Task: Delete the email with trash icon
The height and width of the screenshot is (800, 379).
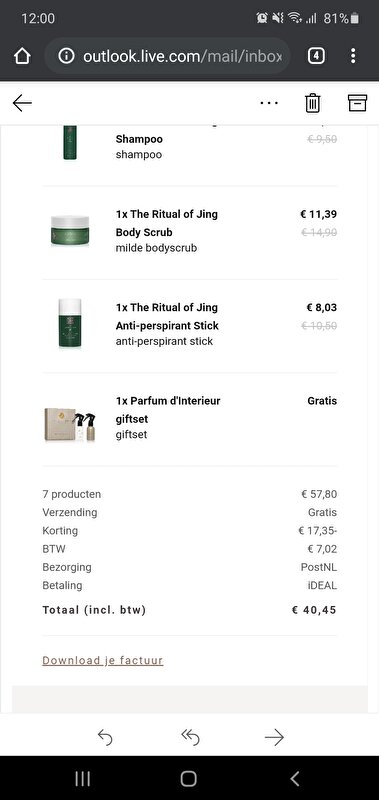Action: tap(313, 103)
